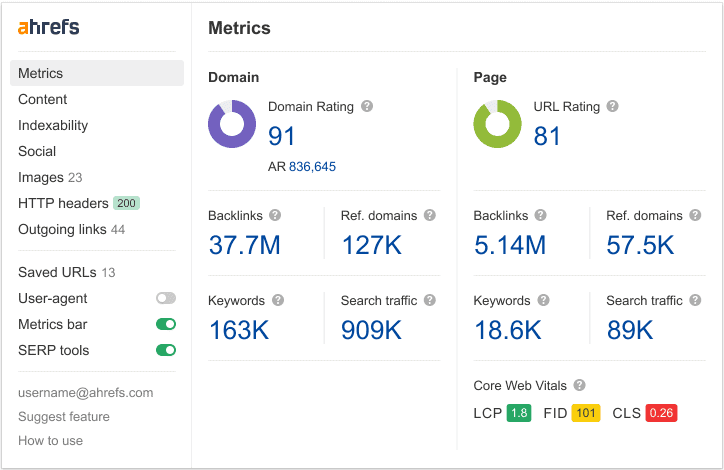
Task: Click the Page section heading
Action: [490, 77]
